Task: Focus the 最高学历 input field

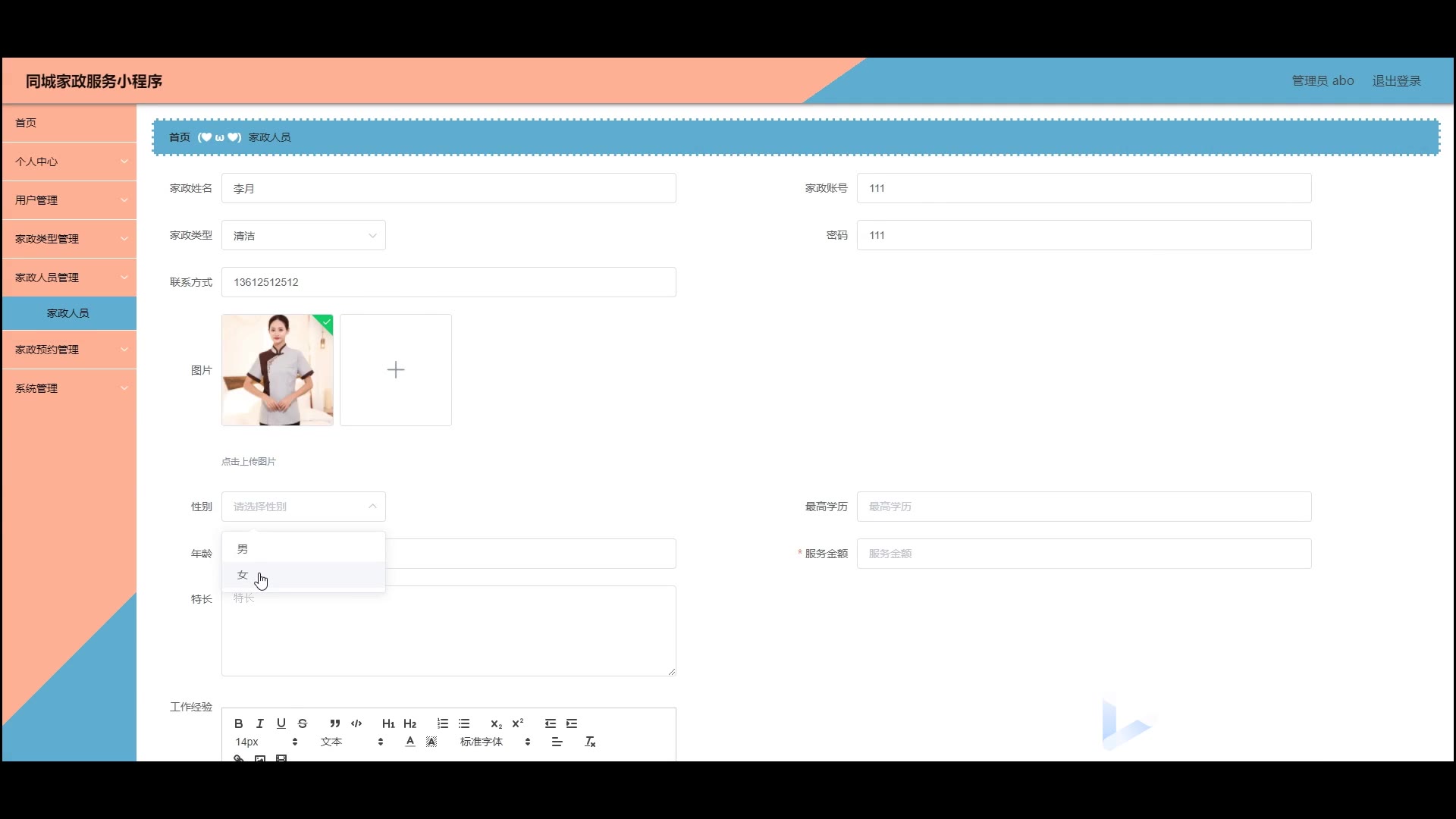Action: click(1084, 507)
